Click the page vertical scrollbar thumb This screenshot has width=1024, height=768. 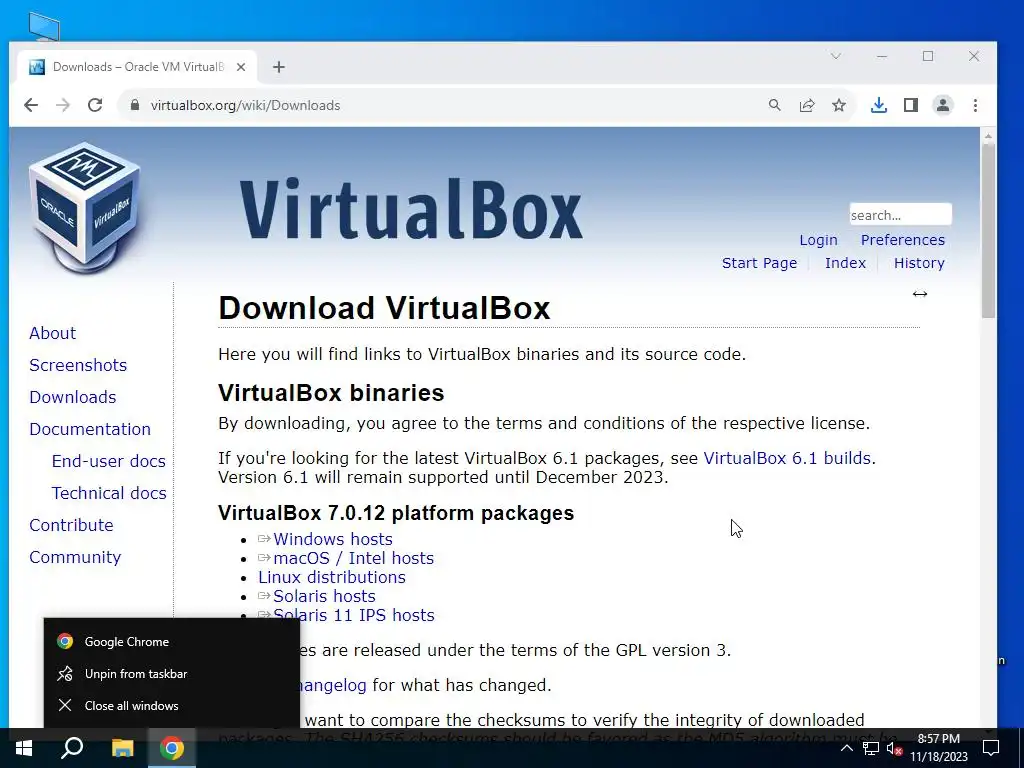[988, 230]
